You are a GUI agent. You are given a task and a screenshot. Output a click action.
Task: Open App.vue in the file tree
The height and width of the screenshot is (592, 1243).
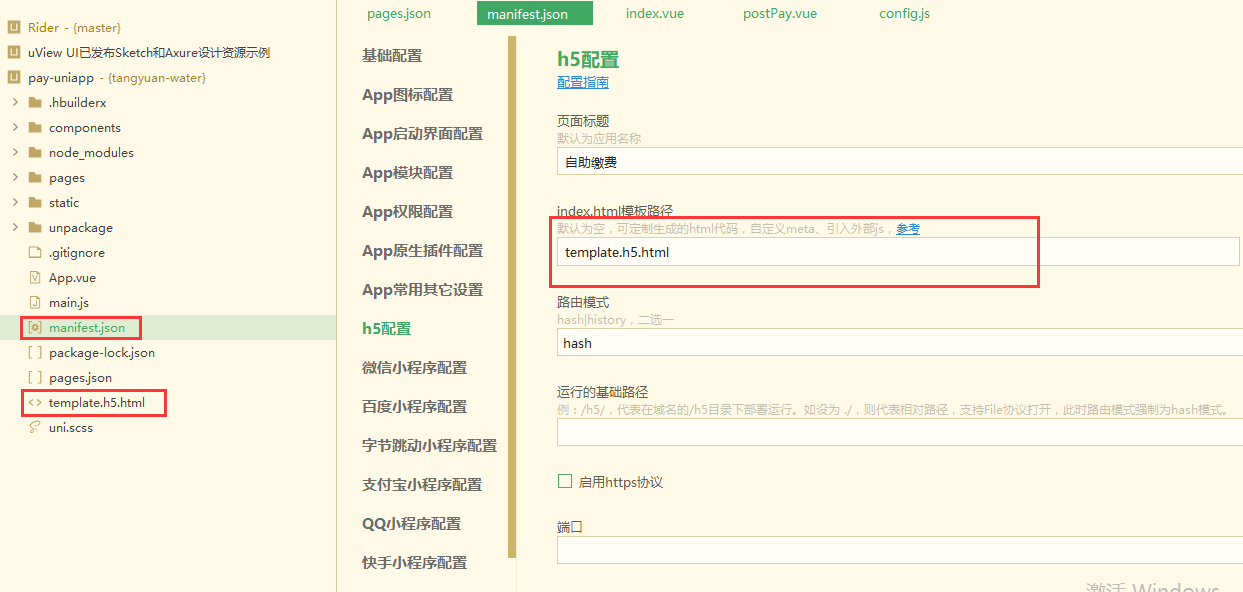(x=72, y=278)
